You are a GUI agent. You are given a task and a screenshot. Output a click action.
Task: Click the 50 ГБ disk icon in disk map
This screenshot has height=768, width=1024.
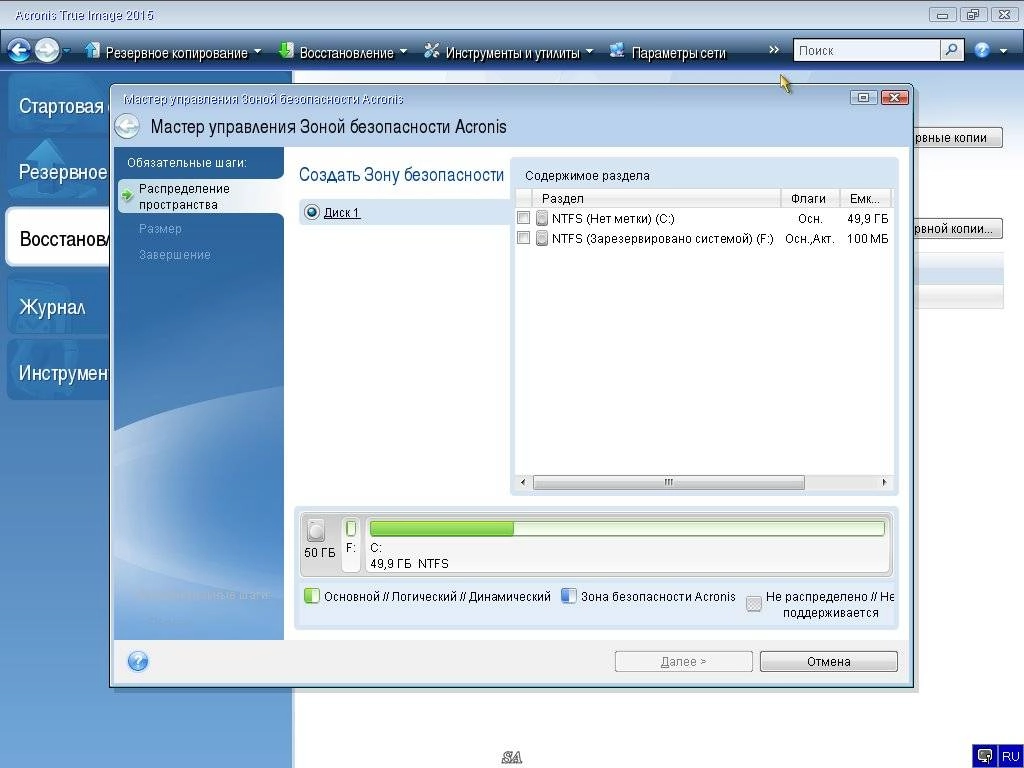[x=316, y=531]
